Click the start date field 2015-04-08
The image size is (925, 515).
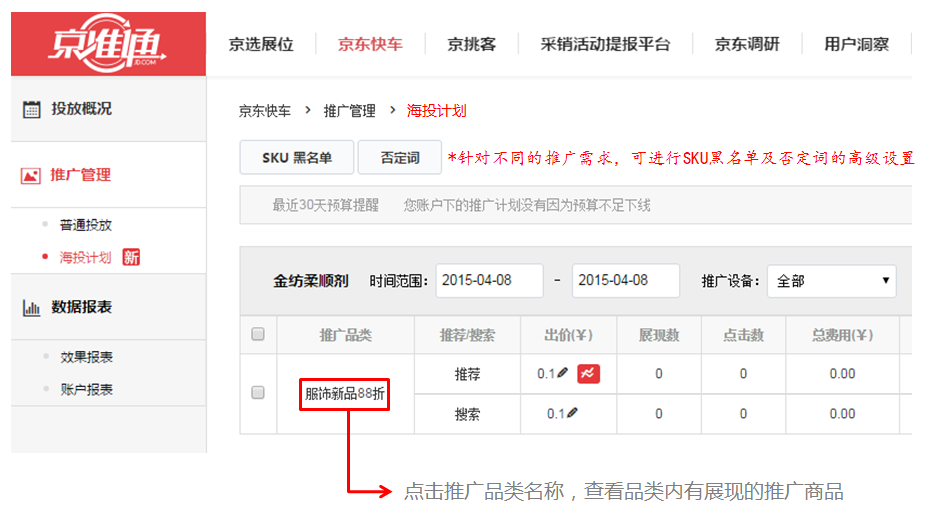(490, 281)
